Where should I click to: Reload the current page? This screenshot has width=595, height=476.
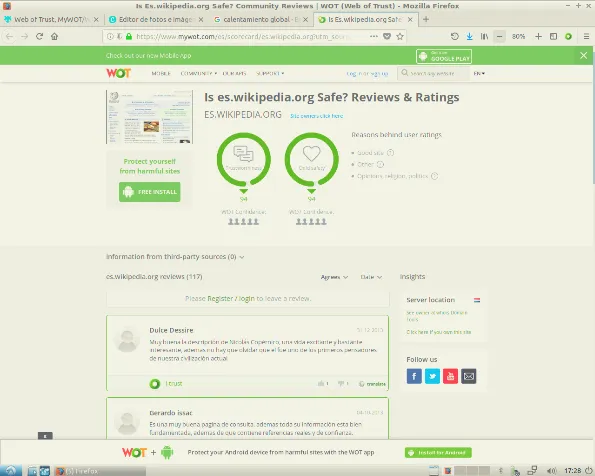[x=39, y=36]
